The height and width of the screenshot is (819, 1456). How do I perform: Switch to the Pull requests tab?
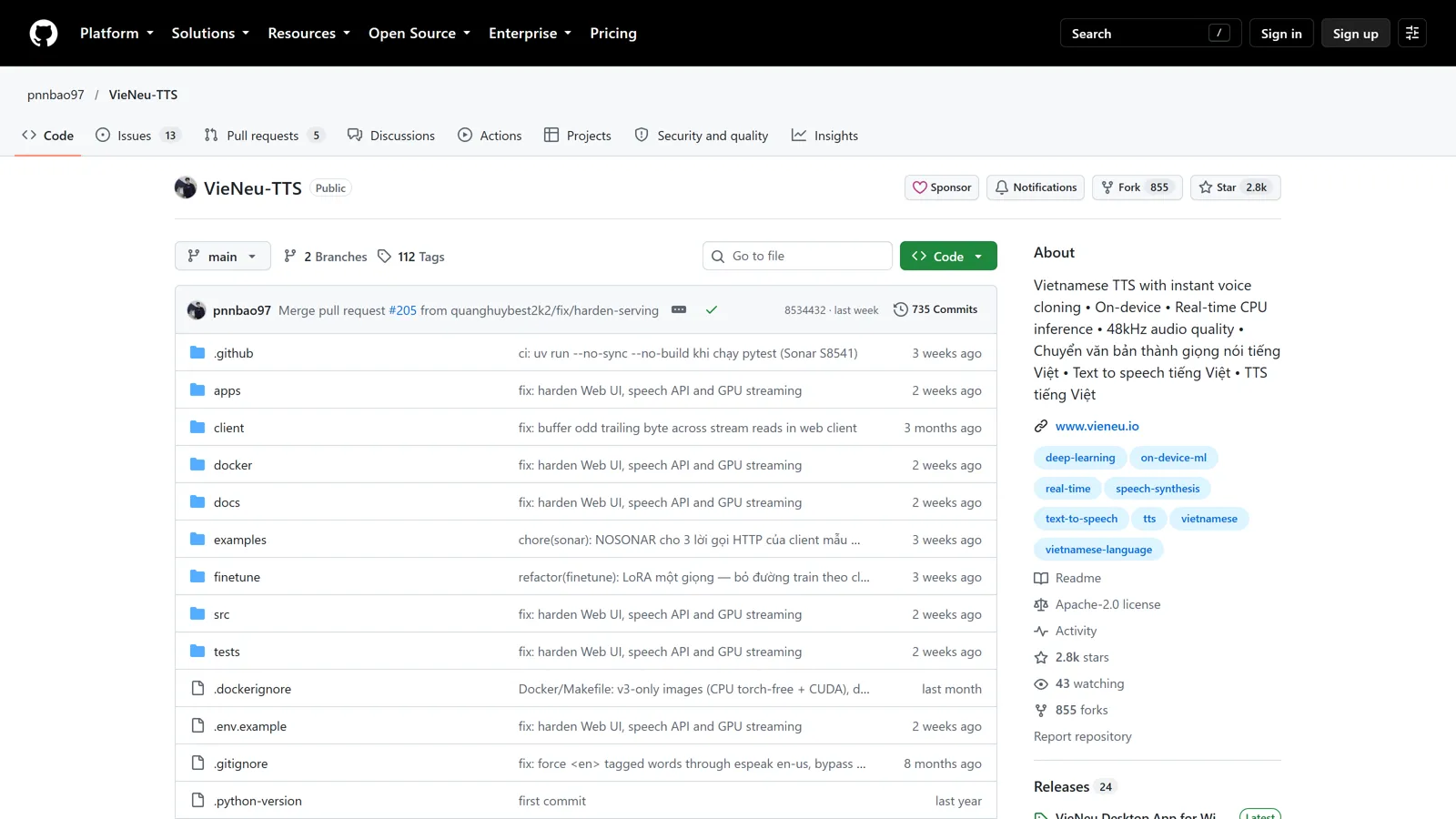[265, 136]
